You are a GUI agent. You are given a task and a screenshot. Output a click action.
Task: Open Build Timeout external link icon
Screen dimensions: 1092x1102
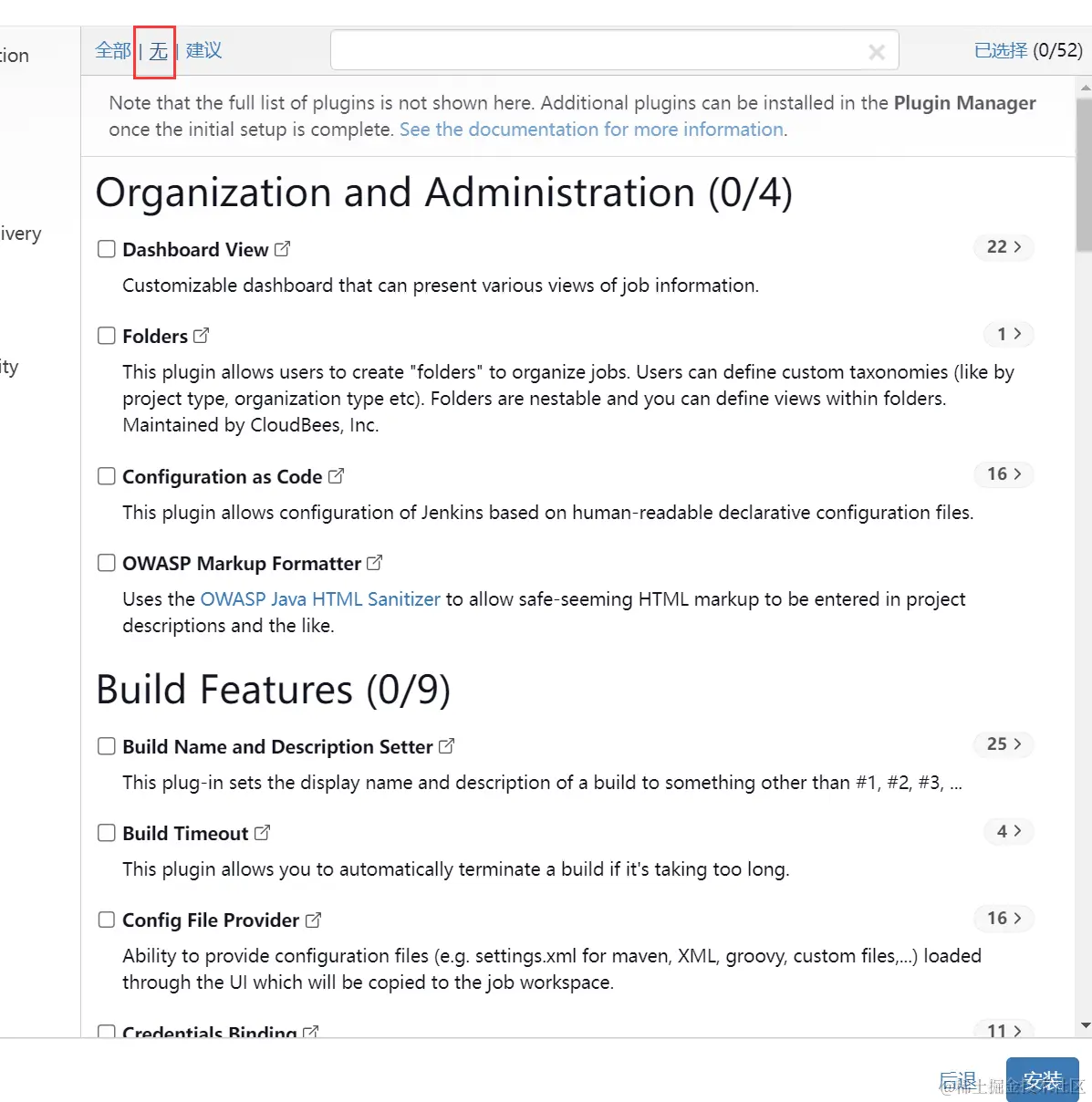coord(263,832)
